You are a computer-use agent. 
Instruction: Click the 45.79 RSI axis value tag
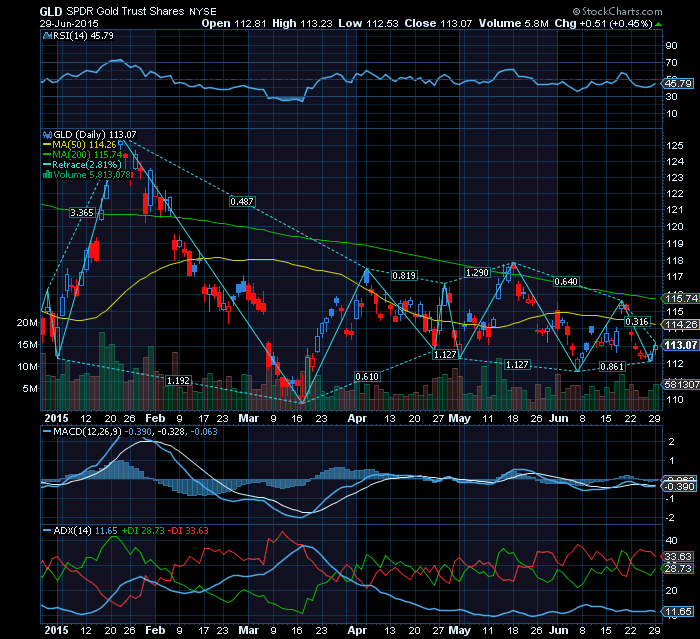678,83
